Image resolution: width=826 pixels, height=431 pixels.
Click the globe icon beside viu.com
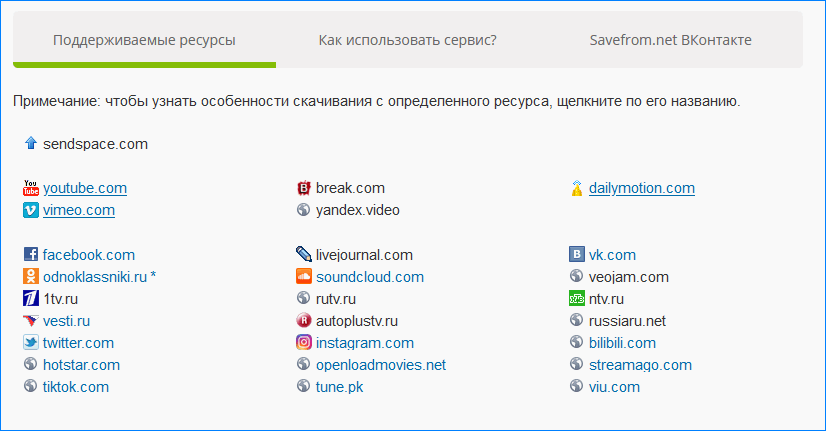pyautogui.click(x=577, y=386)
